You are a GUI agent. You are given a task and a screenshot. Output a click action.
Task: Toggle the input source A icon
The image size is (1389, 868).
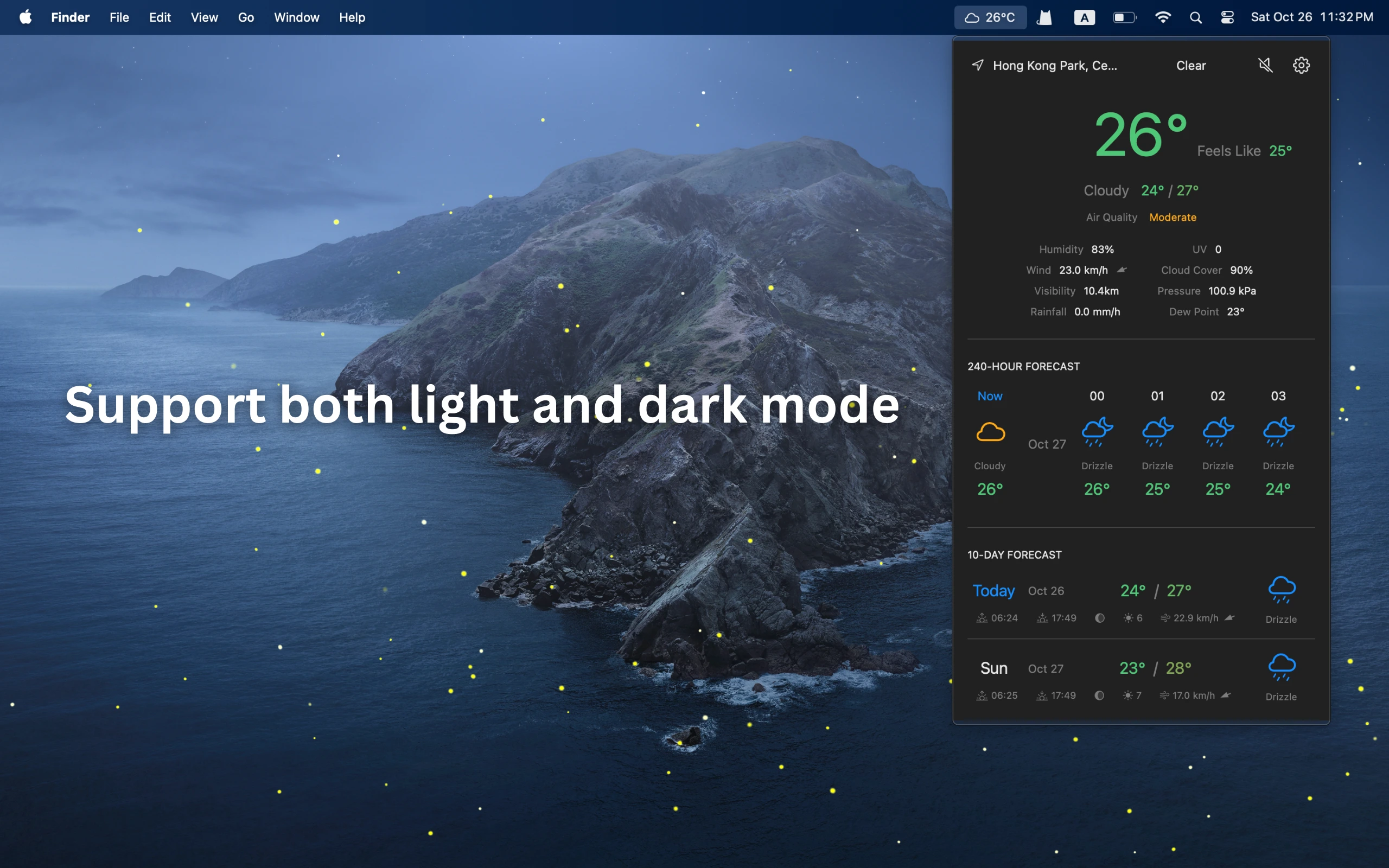pos(1084,18)
